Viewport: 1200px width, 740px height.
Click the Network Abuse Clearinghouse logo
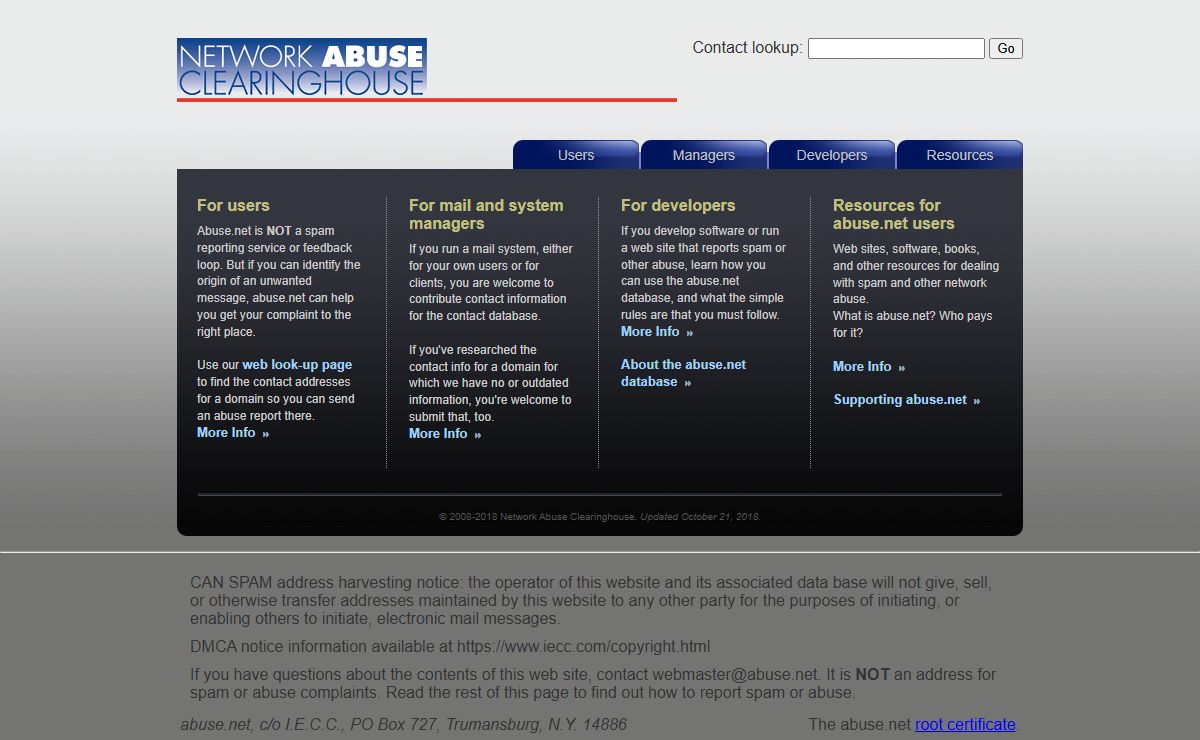click(x=302, y=67)
